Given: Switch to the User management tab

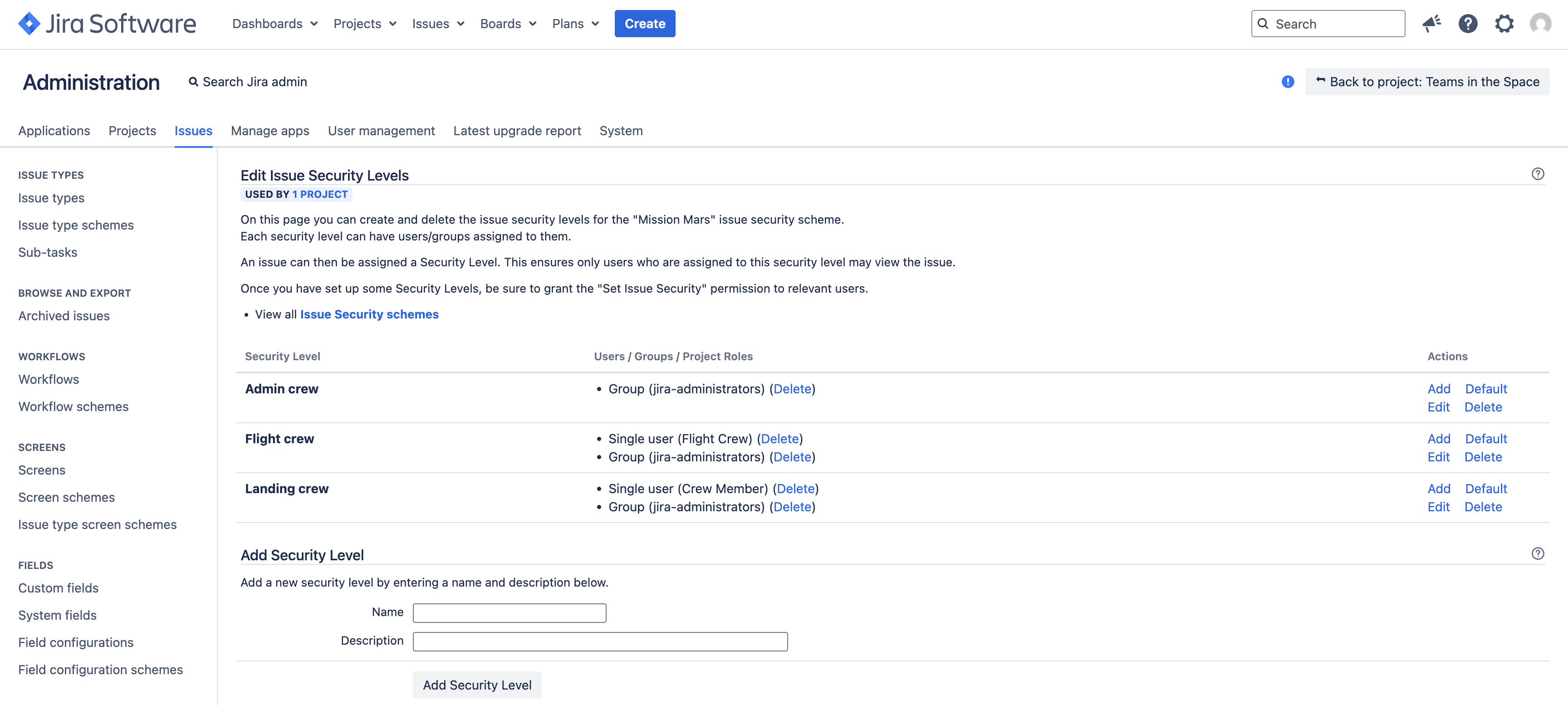Looking at the screenshot, I should point(381,130).
